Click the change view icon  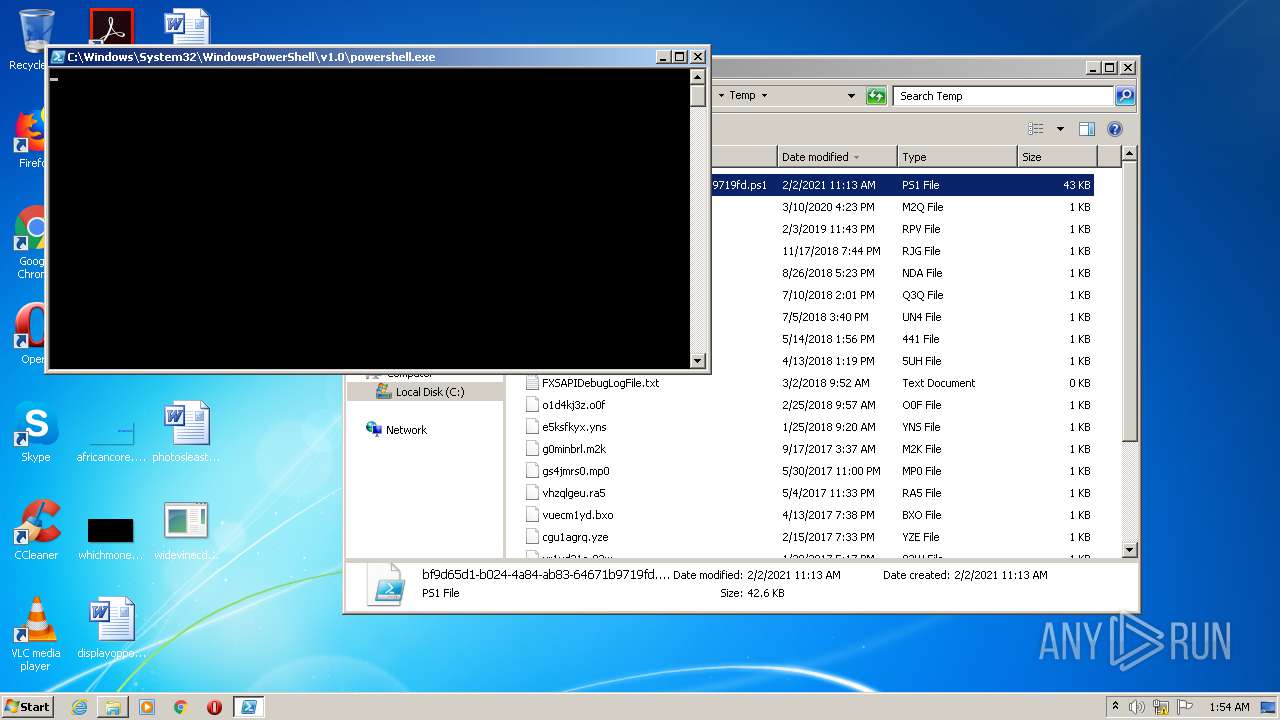[1036, 129]
